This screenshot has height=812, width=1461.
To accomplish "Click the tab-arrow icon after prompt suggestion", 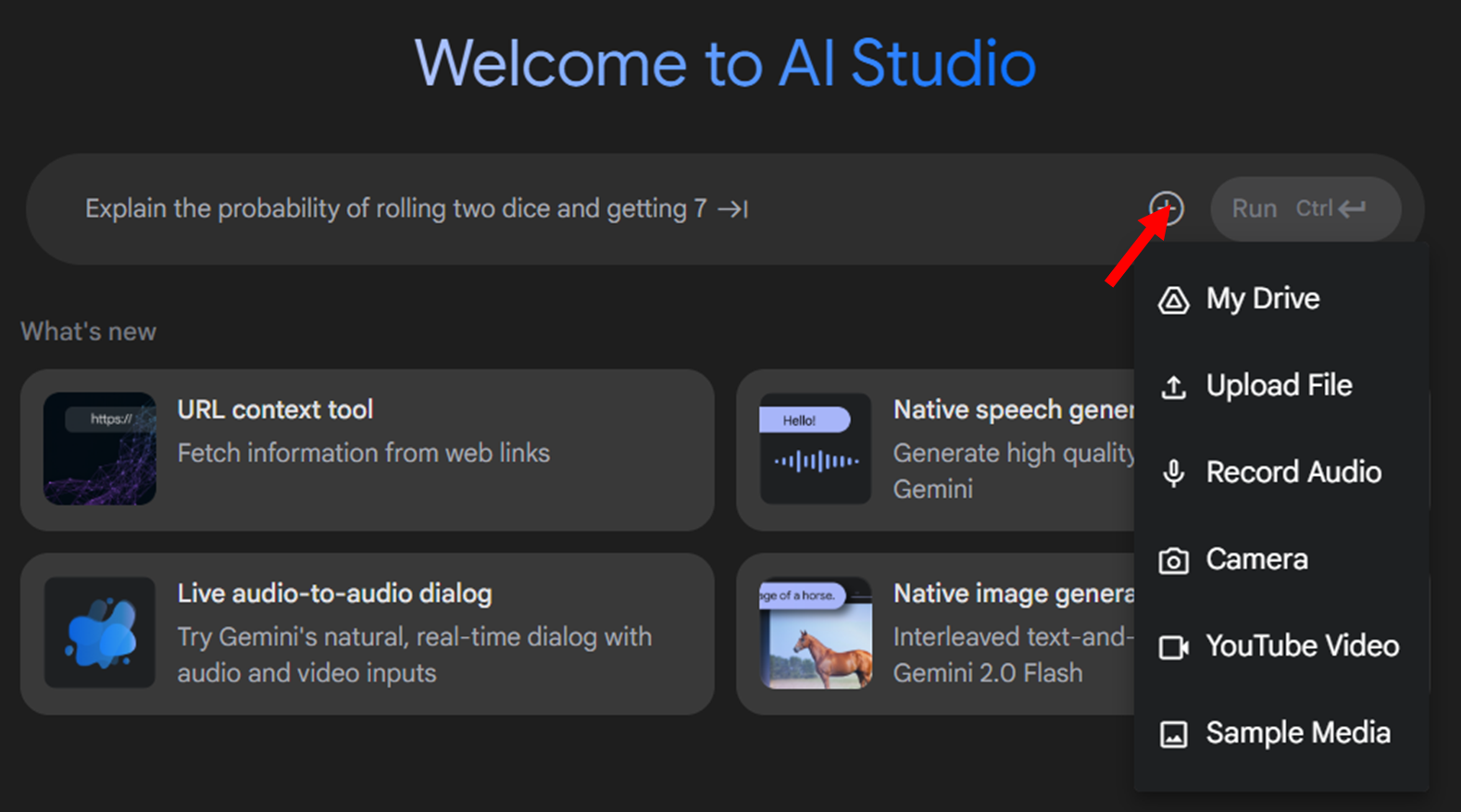I will click(732, 209).
